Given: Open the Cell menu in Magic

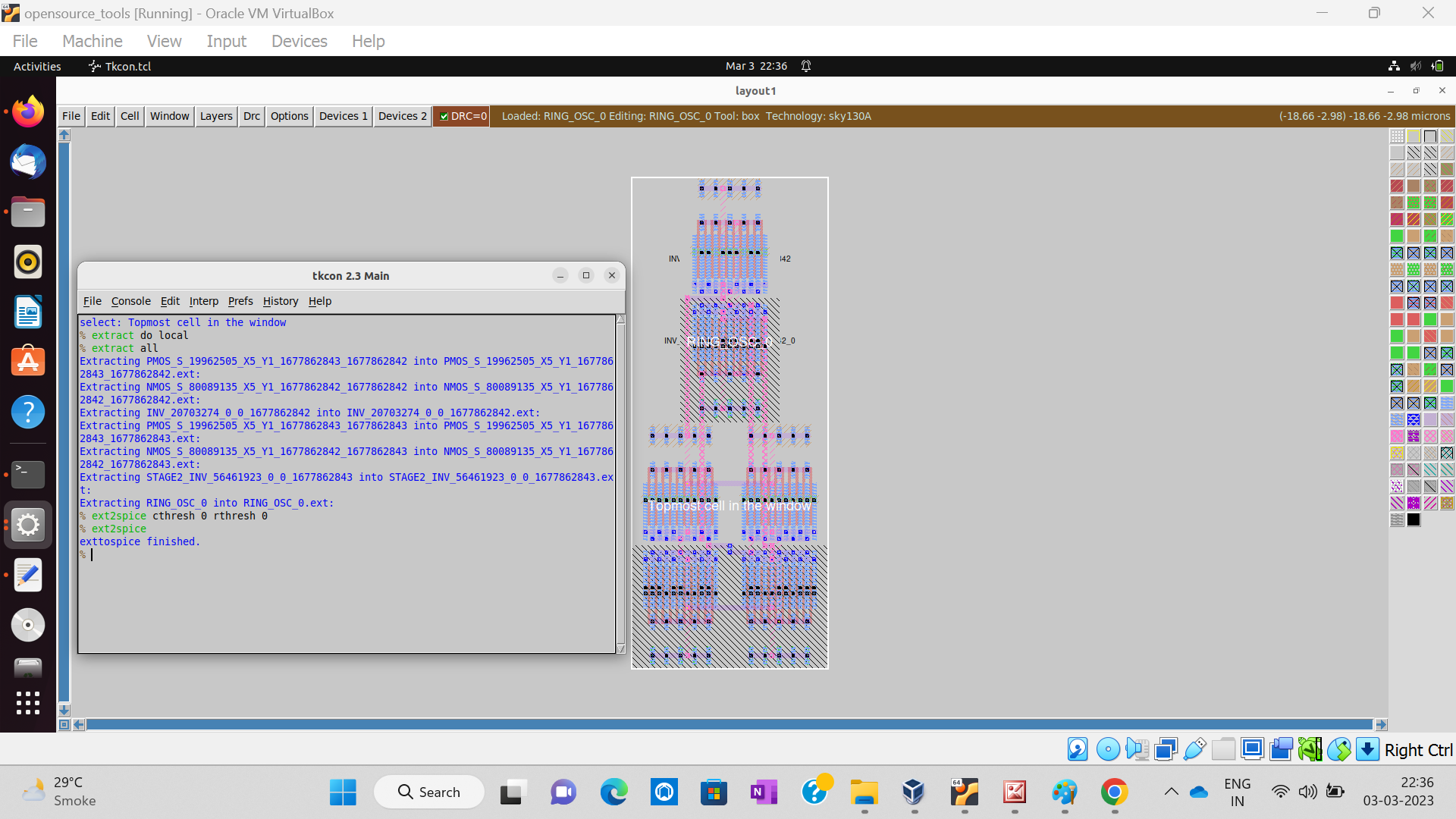Looking at the screenshot, I should click(x=130, y=116).
